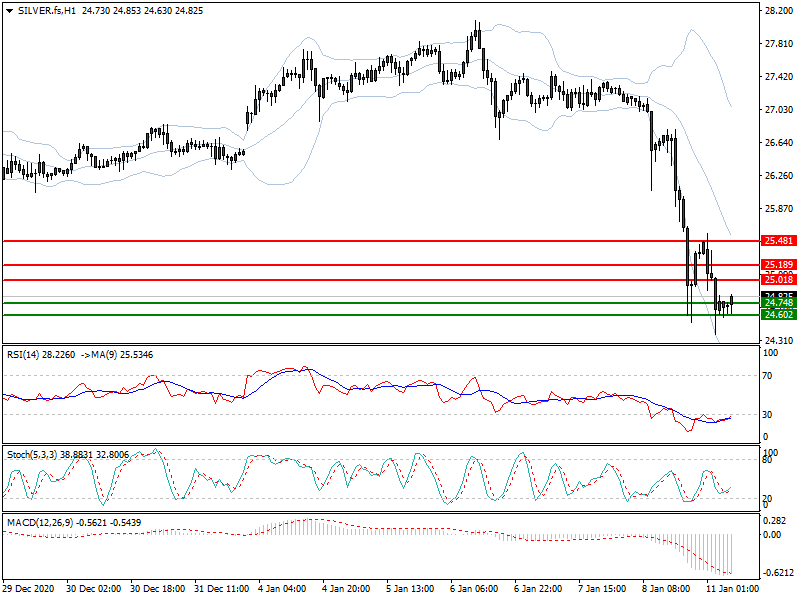Viewport: 800px width, 600px height.
Task: Select the 31 Dec 11:00 time axis label
Action: (222, 589)
